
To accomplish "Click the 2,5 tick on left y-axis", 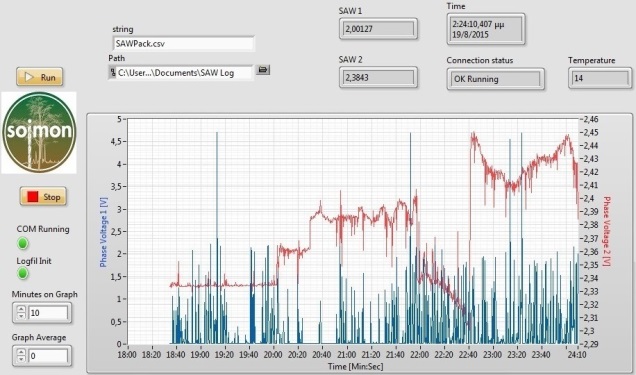I will coord(116,231).
